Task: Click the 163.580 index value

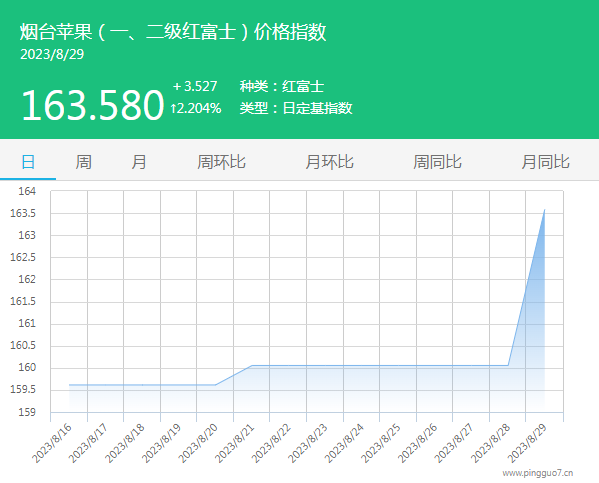Action: (x=93, y=105)
